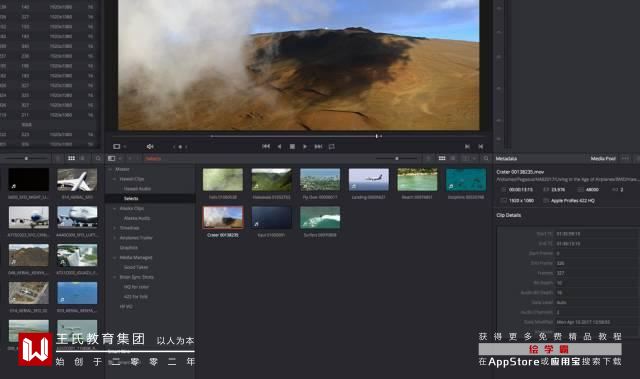Mute the viewer audio speaker icon
The width and height of the screenshot is (640, 379).
[150, 146]
